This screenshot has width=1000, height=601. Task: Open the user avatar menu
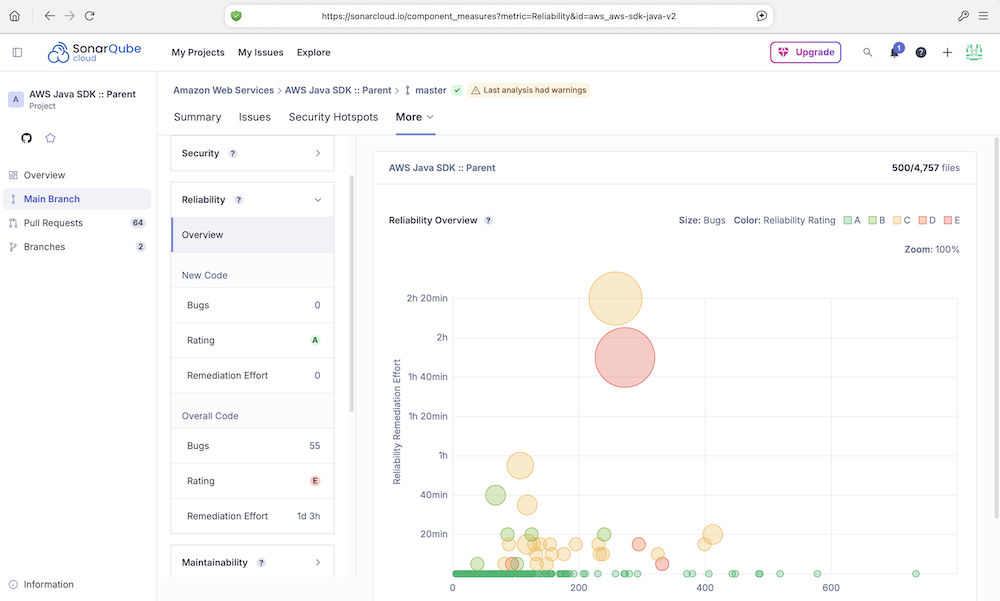(974, 53)
